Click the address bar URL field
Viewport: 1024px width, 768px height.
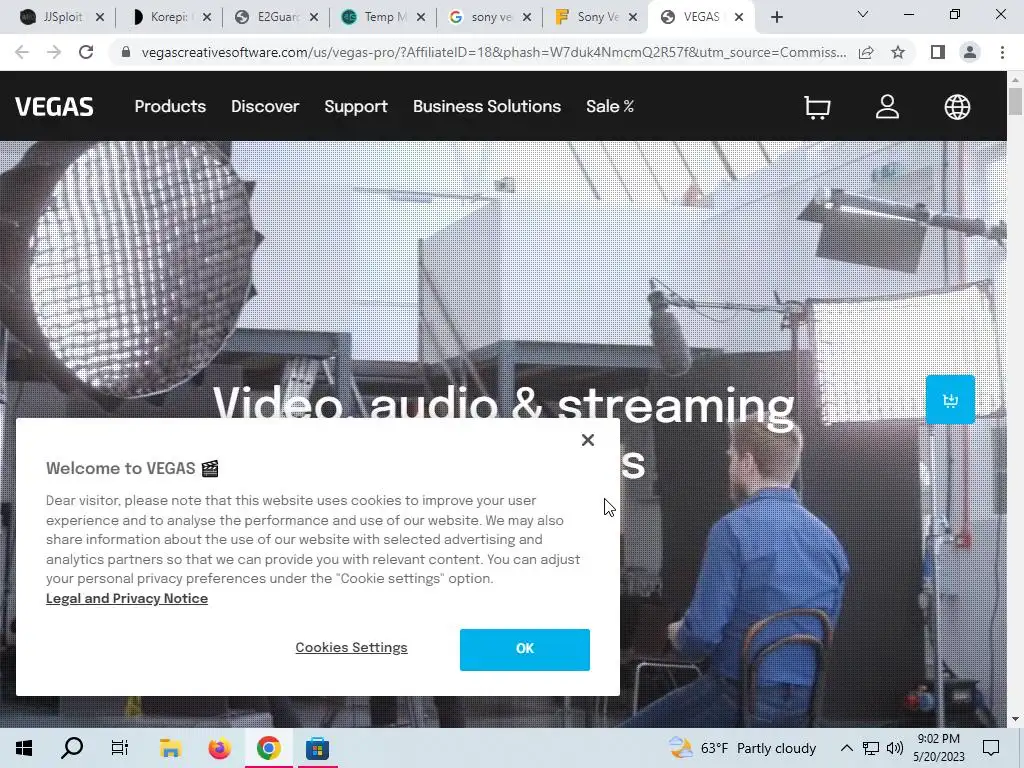493,52
